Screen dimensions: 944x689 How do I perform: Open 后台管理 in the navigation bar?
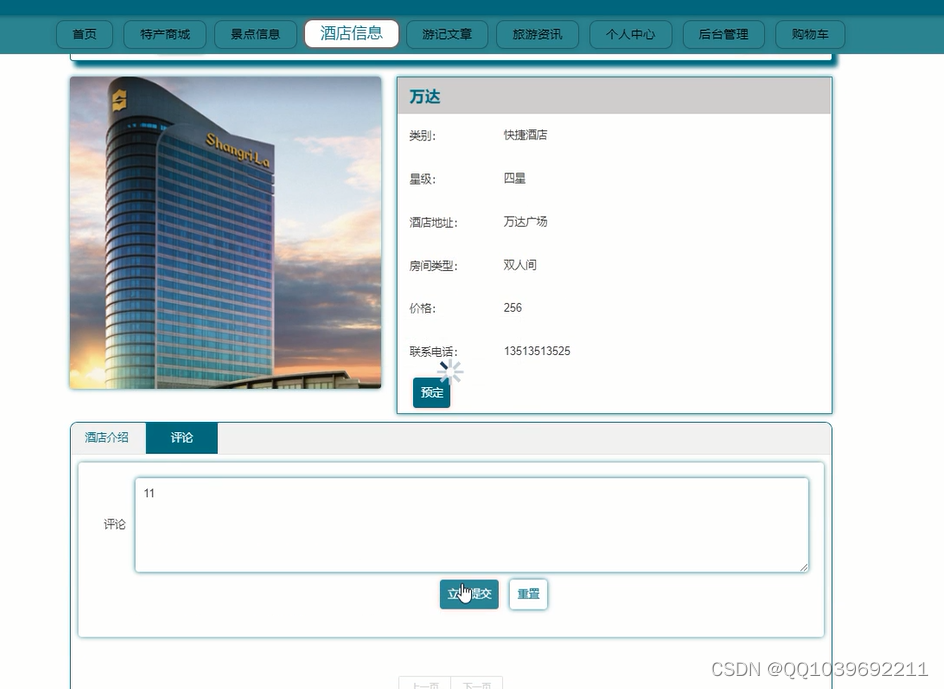pyautogui.click(x=724, y=34)
